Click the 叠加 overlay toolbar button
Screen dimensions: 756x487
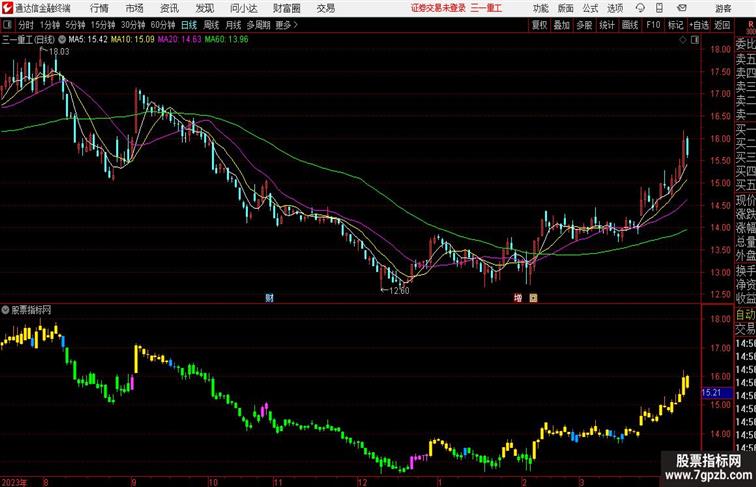tap(562, 25)
